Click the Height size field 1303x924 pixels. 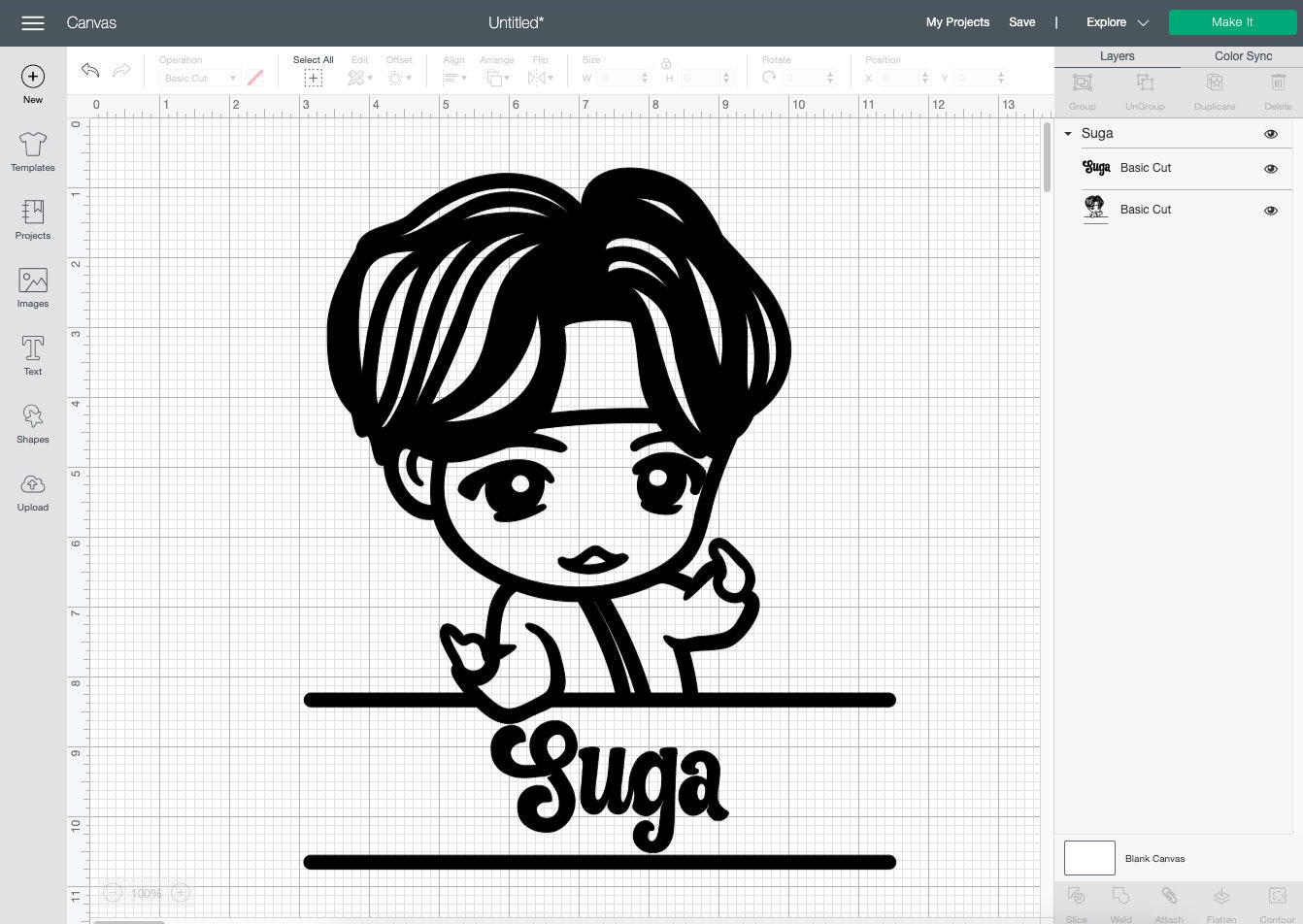point(705,78)
